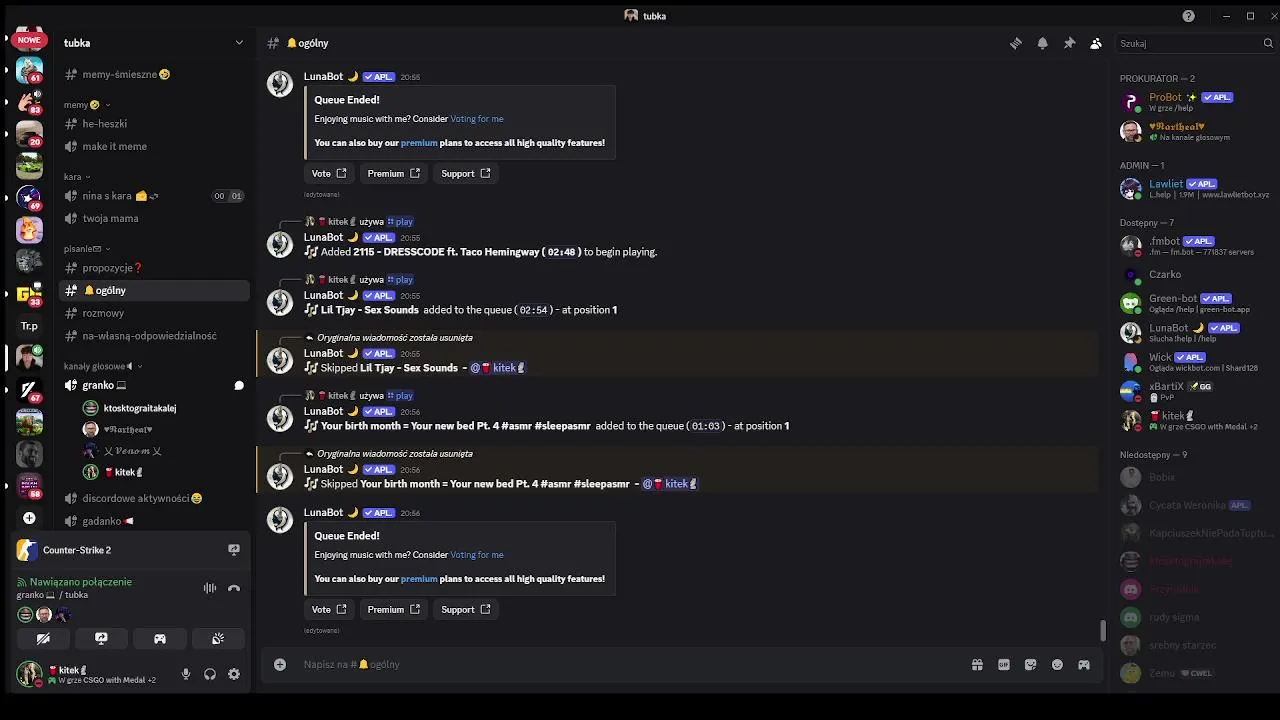Show pinned messages
Screen dimensions: 1280x720
1069,44
